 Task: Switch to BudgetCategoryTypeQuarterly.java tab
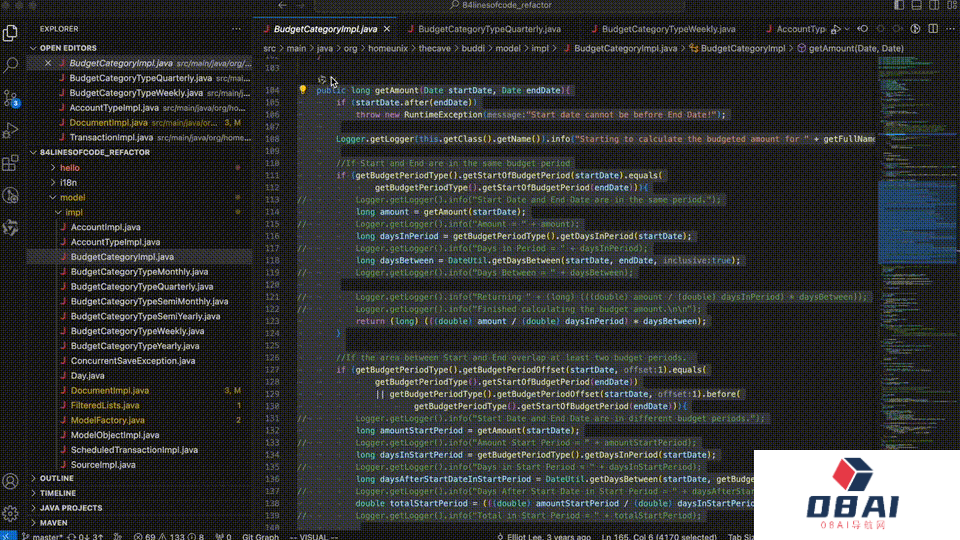487,29
